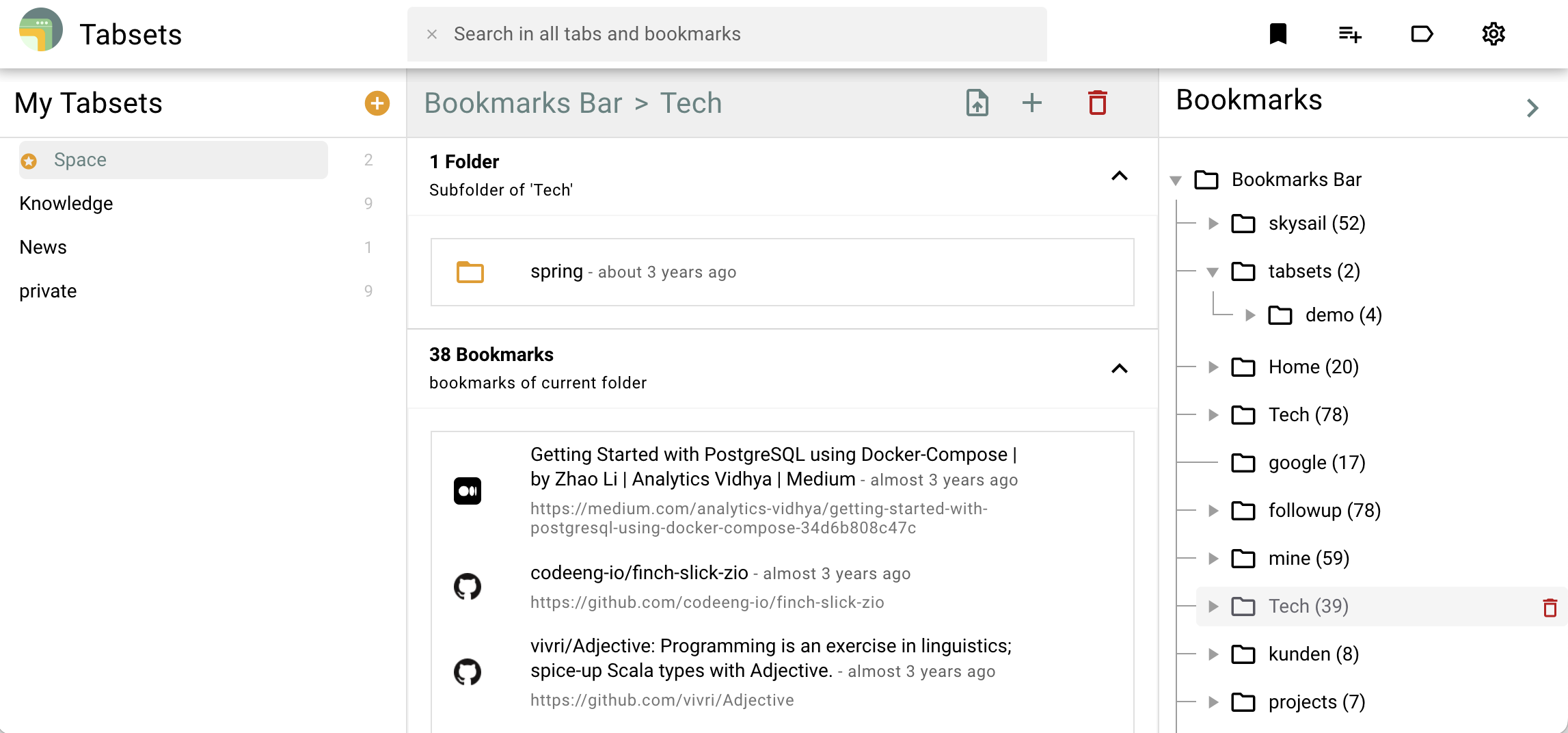Select the demo (4) folder
This screenshot has height=733, width=1568.
[1344, 315]
